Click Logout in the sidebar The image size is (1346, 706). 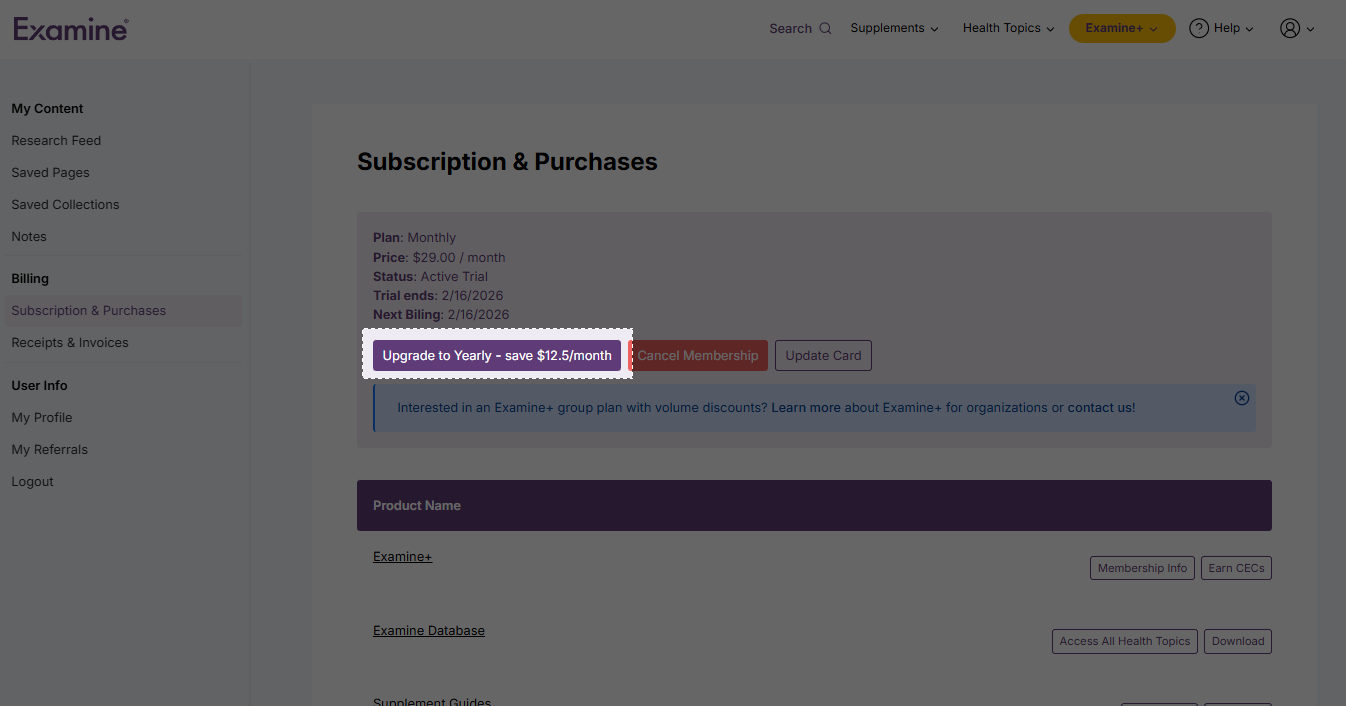[x=32, y=481]
